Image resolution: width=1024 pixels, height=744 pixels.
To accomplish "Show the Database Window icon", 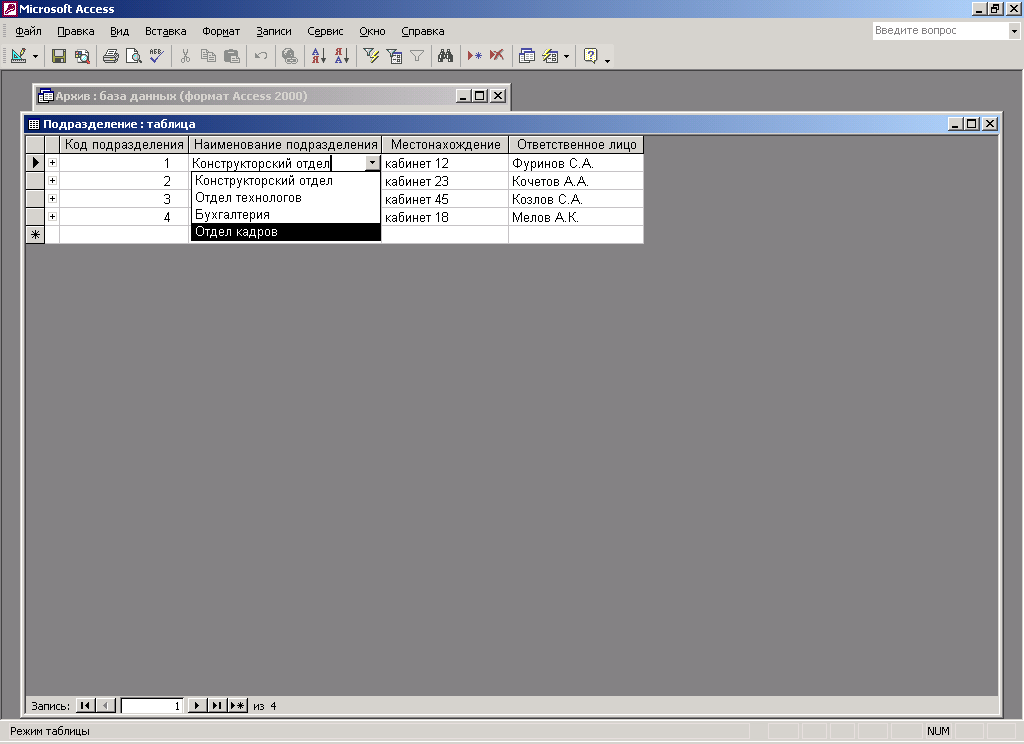I will (526, 56).
